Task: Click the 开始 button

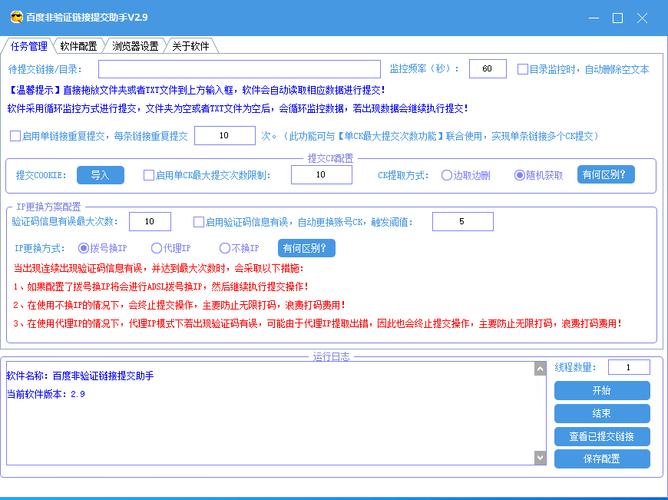Action: [602, 391]
